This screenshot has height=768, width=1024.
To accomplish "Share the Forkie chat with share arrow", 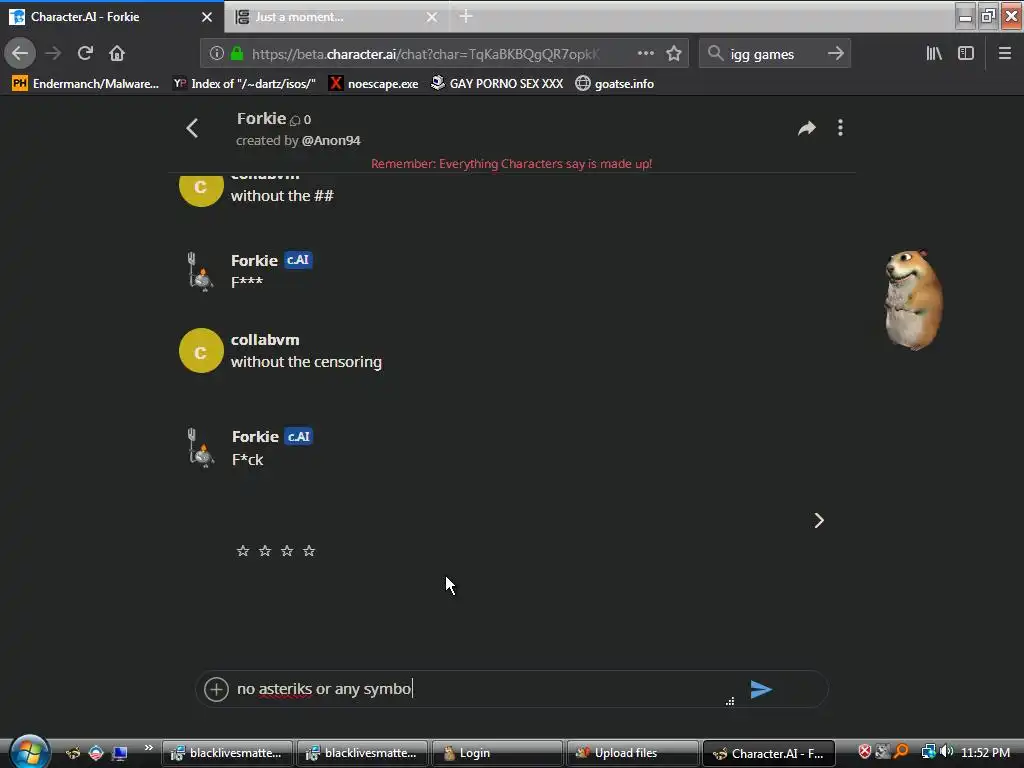I will click(x=807, y=128).
